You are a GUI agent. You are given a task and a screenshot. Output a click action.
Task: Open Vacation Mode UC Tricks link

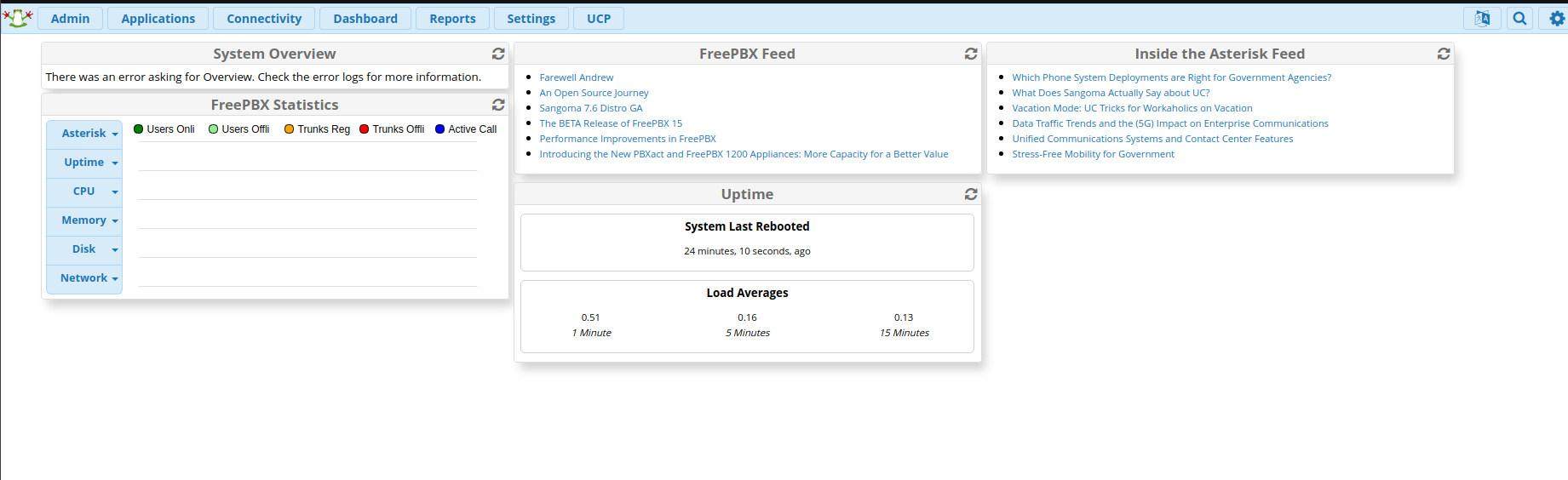(x=1132, y=108)
